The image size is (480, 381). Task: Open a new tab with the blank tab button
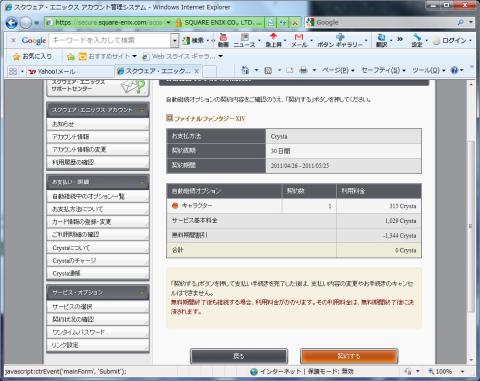[x=209, y=71]
